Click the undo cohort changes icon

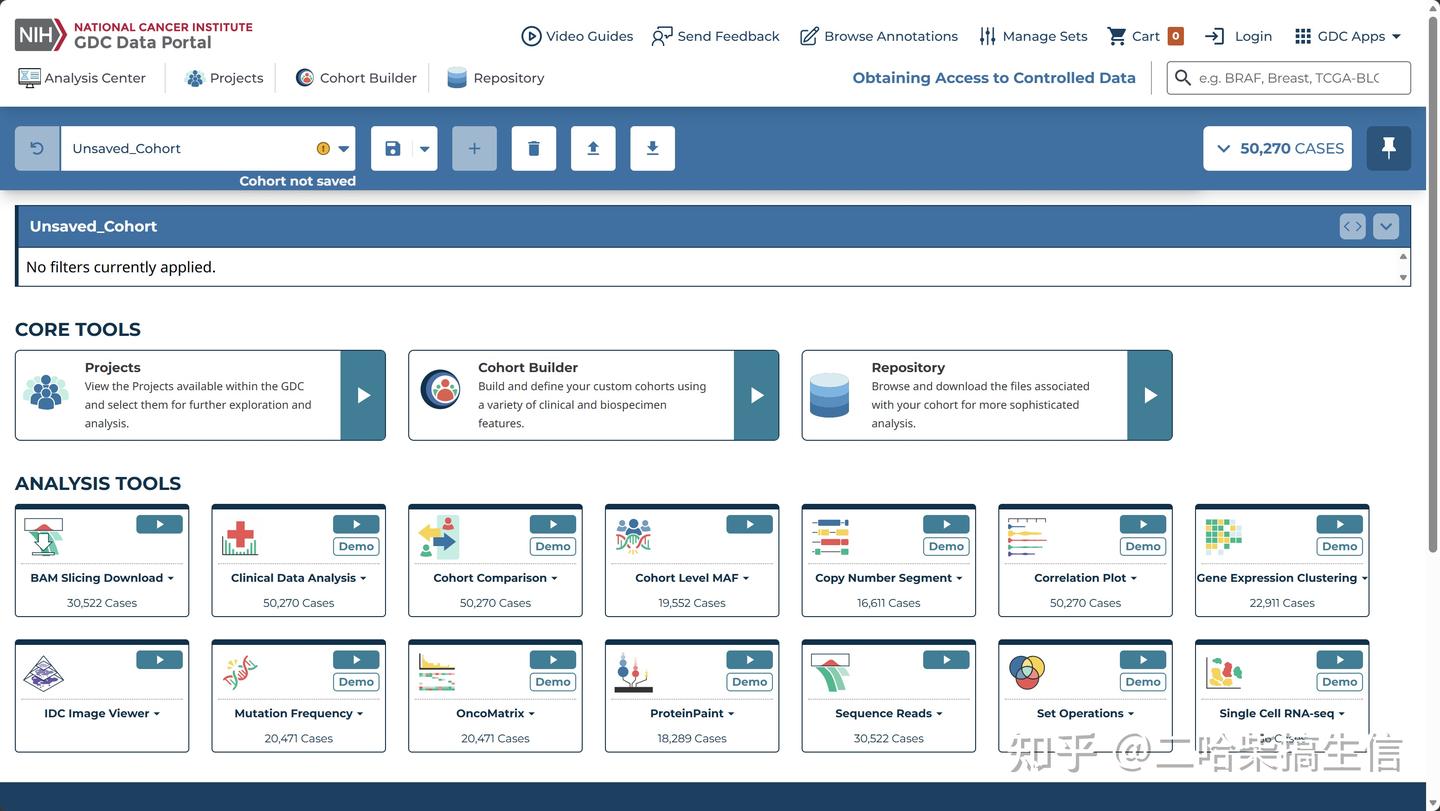[x=37, y=148]
